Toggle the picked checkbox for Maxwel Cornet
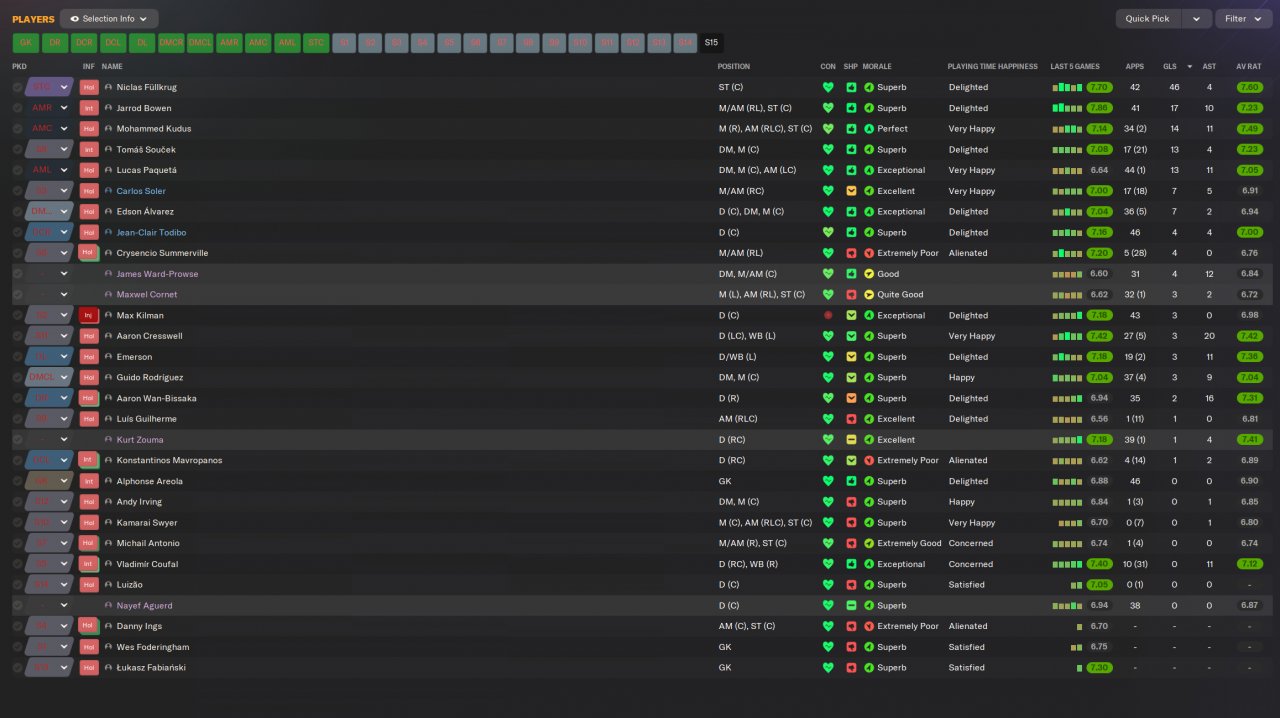The width and height of the screenshot is (1280, 718). [17, 295]
